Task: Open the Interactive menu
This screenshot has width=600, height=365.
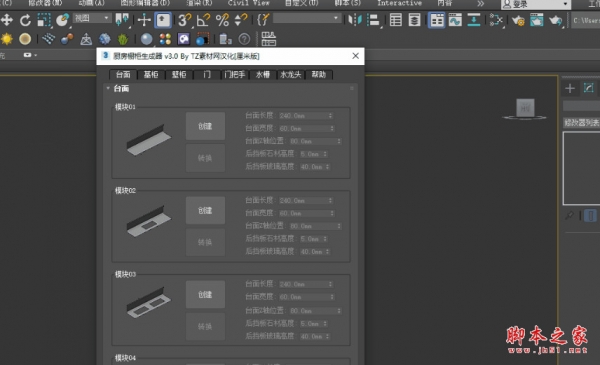Action: tap(399, 3)
